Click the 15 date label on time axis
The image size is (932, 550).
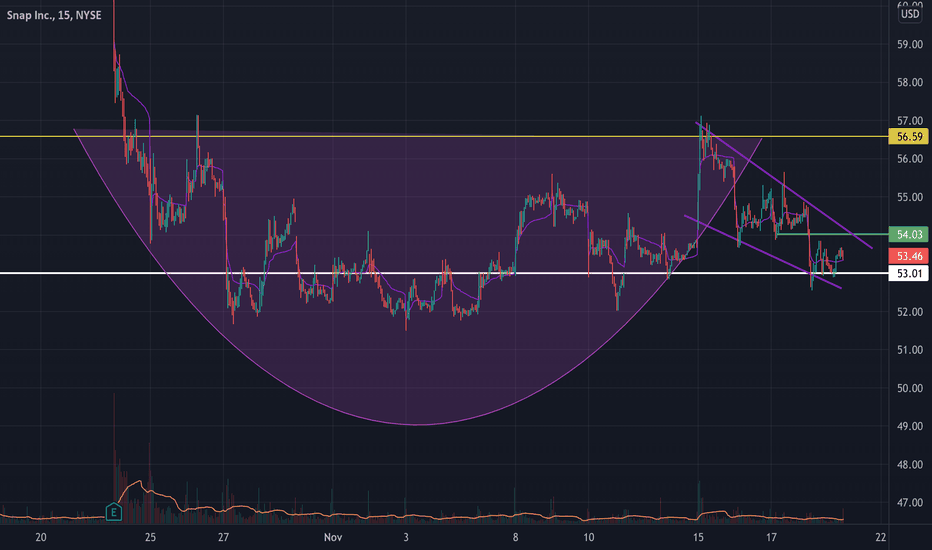pos(698,538)
